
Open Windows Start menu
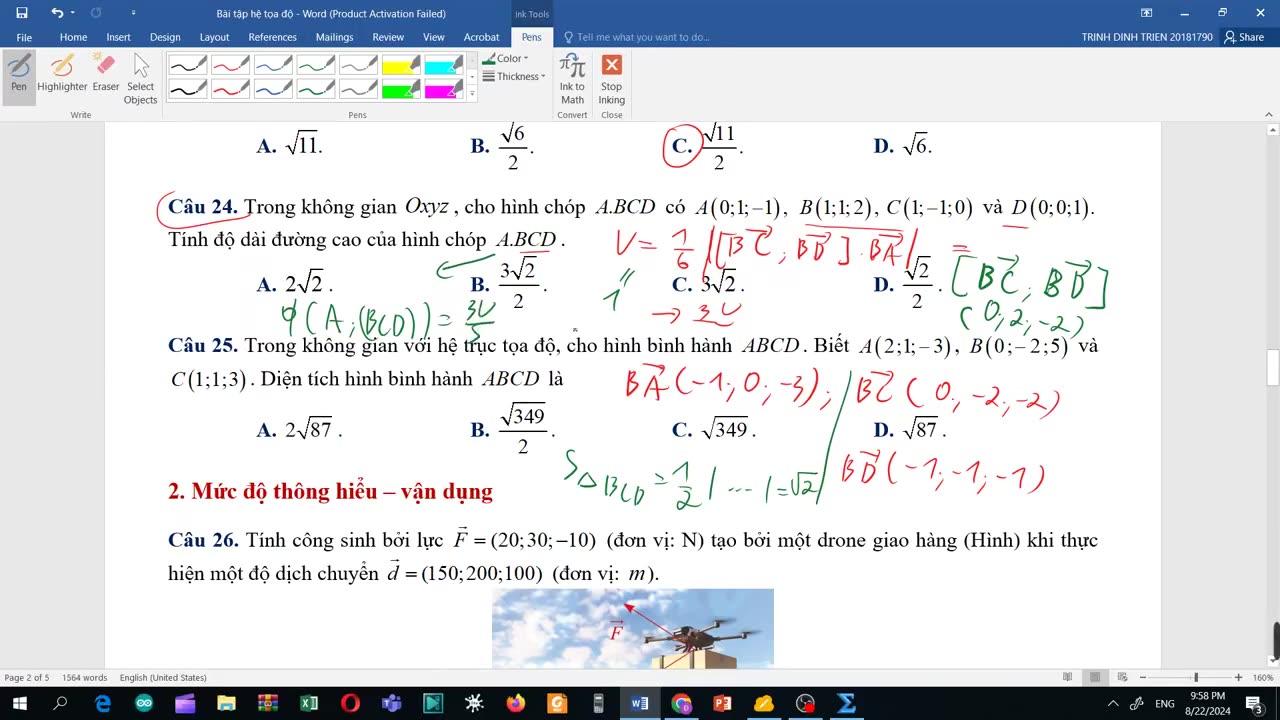click(x=19, y=703)
